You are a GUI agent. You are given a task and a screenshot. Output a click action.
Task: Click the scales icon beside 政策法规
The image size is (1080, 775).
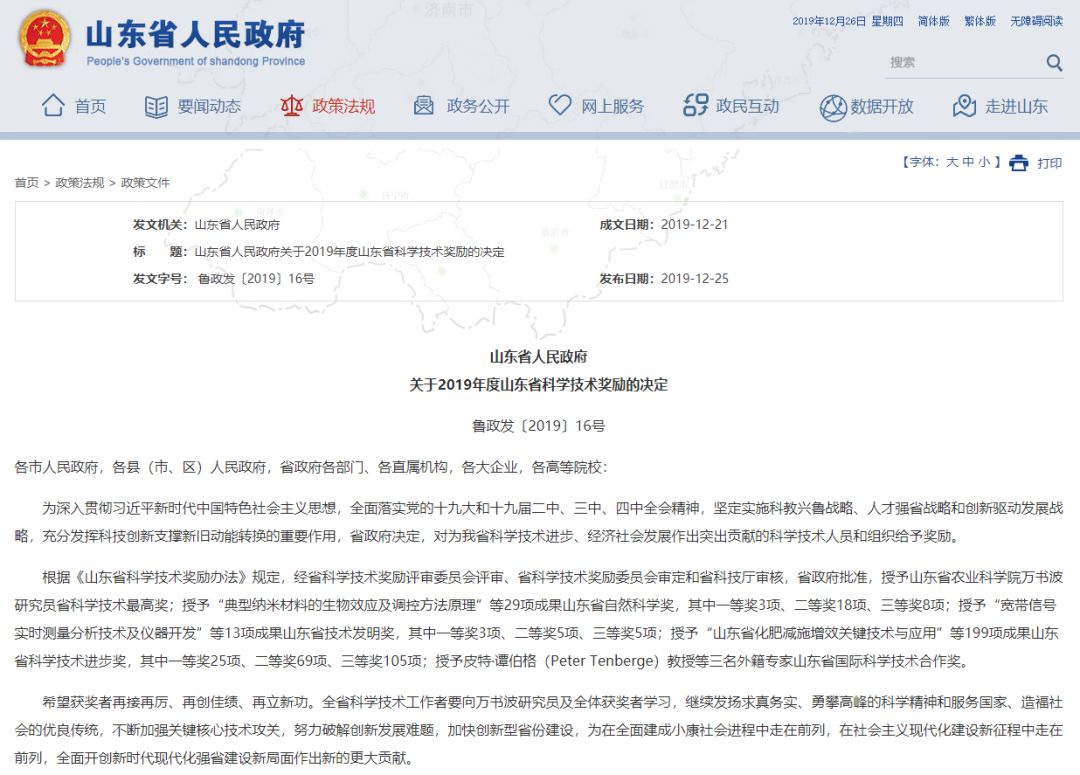(291, 106)
